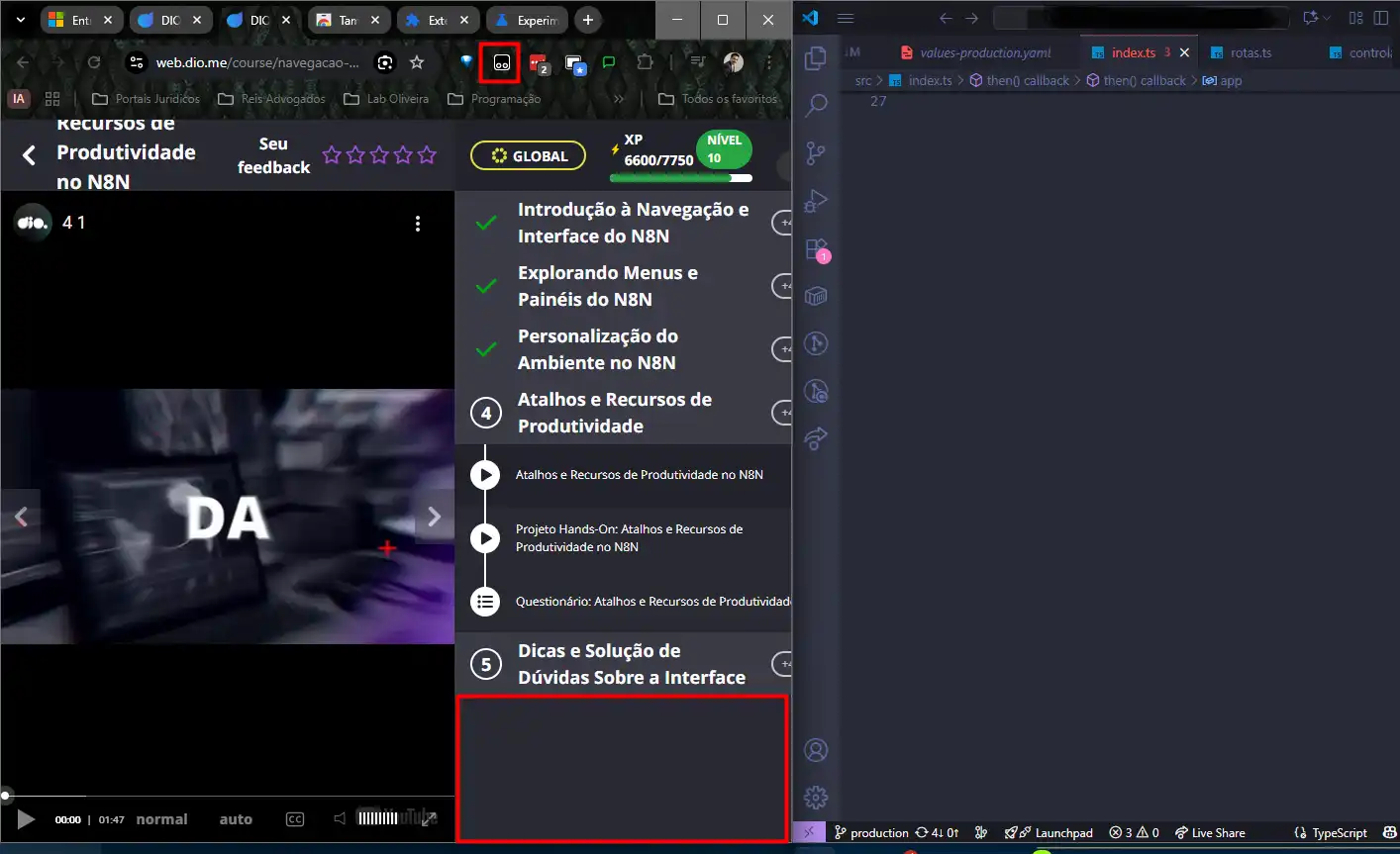
Task: Open Programação bookmarks folder
Action: click(494, 99)
